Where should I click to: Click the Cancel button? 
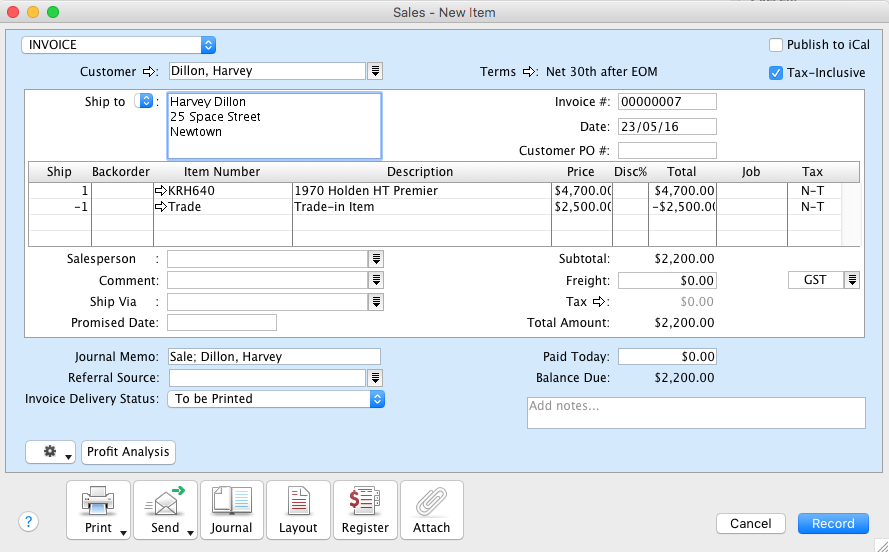[x=750, y=523]
